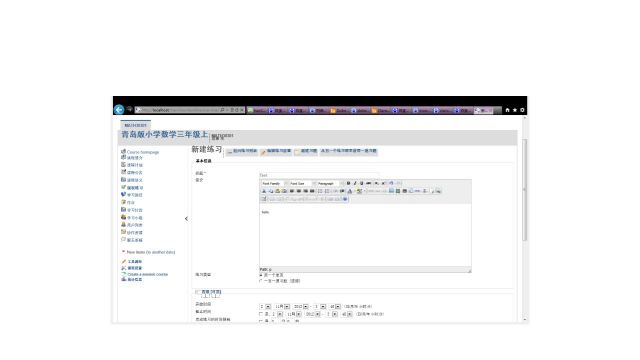Select the second exercise type radio button
Image resolution: width=640 pixels, height=360 pixels.
(x=261, y=281)
